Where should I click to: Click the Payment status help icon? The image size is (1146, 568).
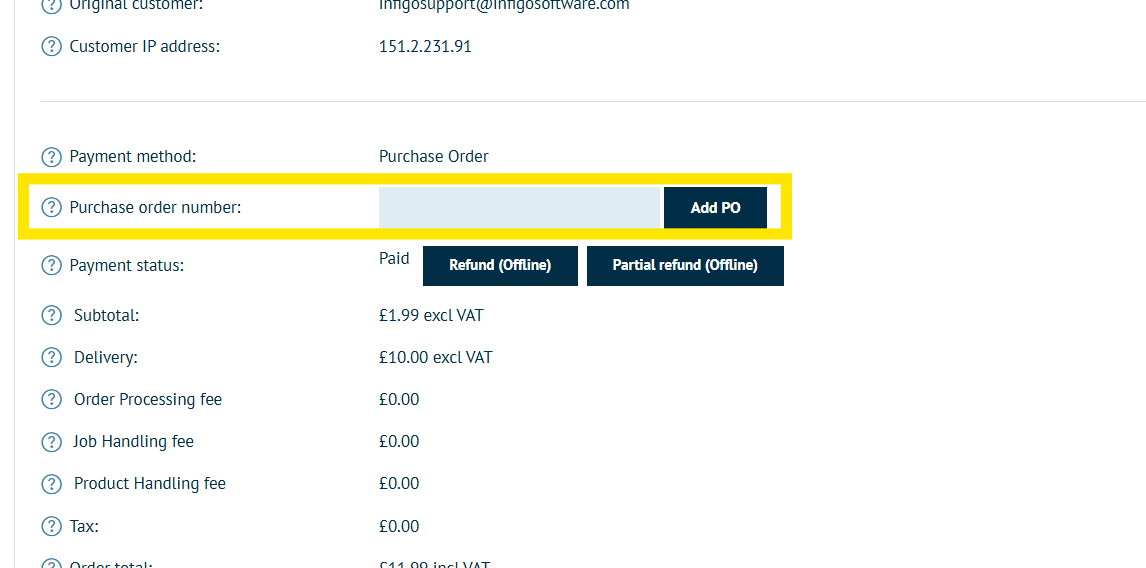51,265
